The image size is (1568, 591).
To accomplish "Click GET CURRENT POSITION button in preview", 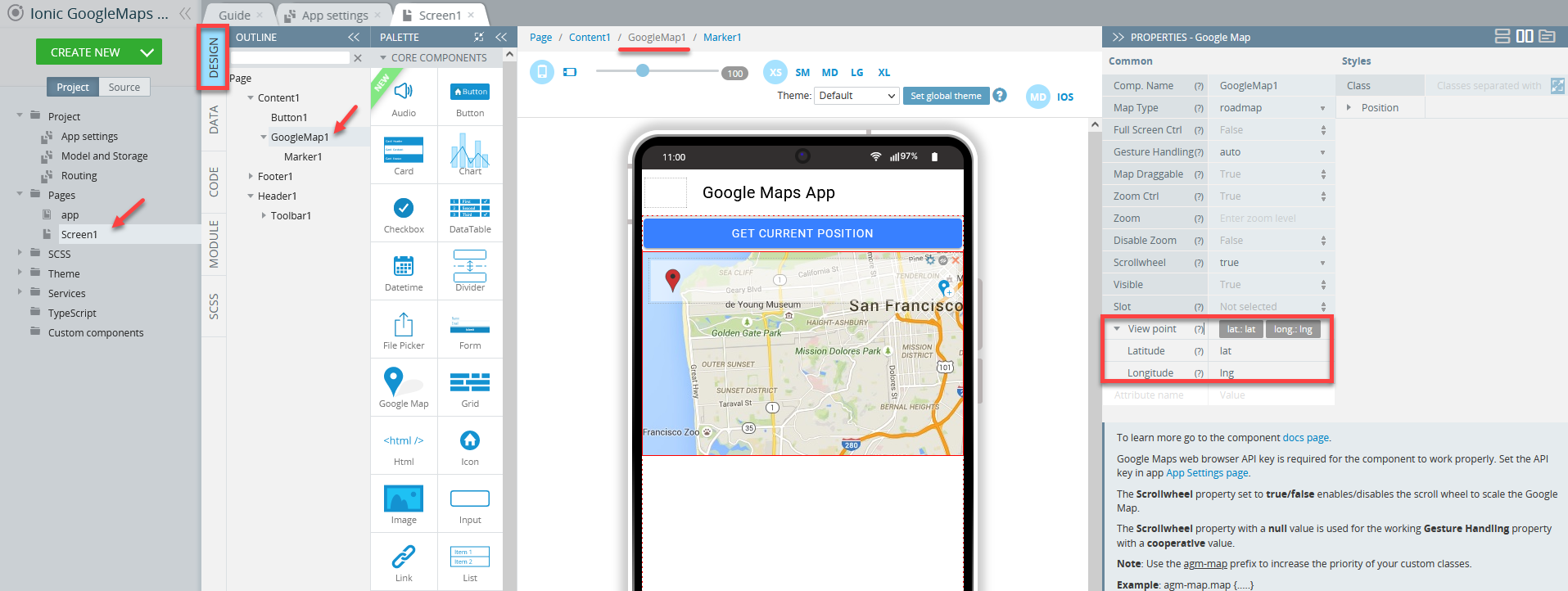I will tap(802, 233).
